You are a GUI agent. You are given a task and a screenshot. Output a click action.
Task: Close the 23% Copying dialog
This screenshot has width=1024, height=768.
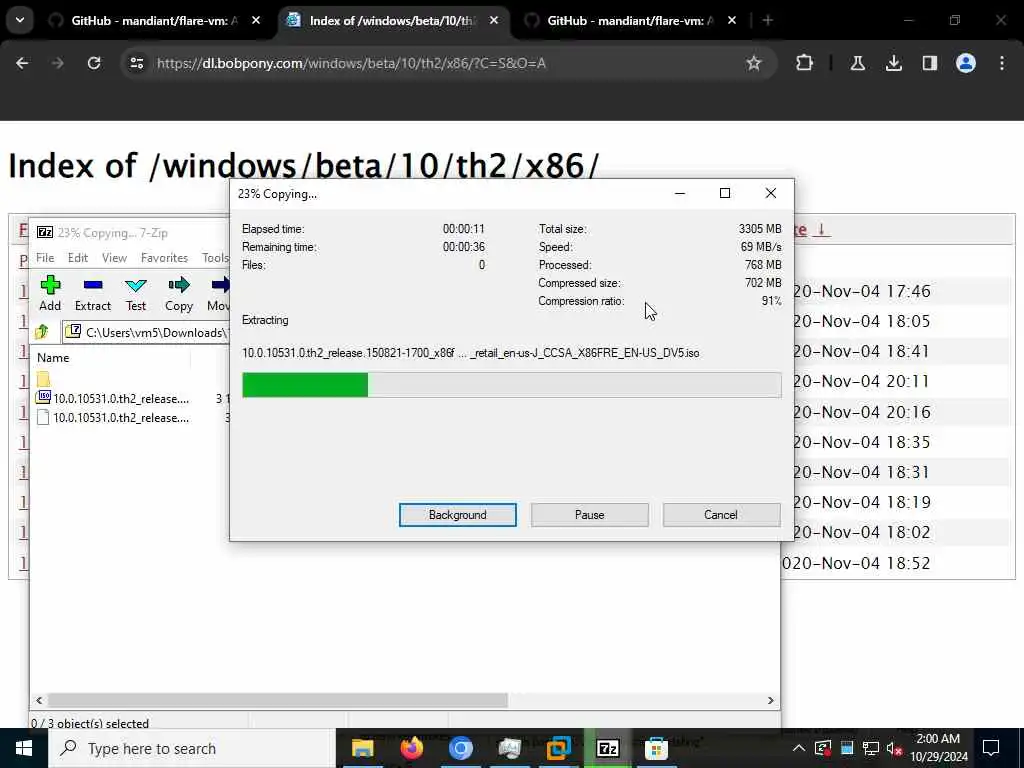[771, 193]
